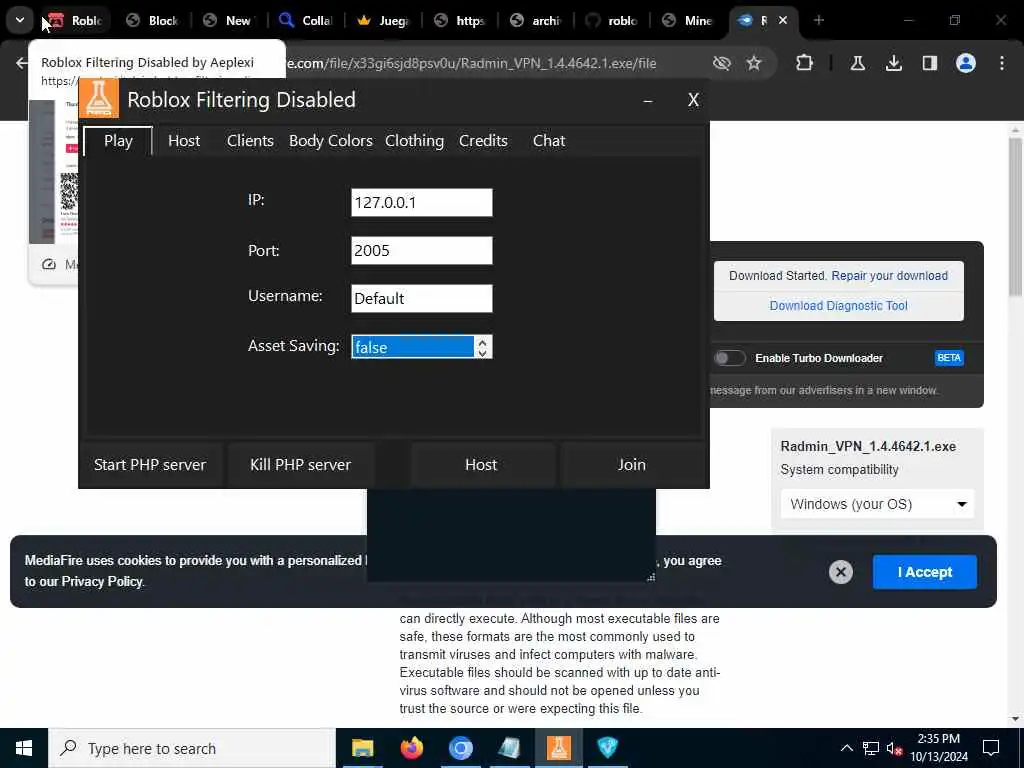Image resolution: width=1024 pixels, height=768 pixels.
Task: Open the browser downloads icon
Action: tap(893, 63)
